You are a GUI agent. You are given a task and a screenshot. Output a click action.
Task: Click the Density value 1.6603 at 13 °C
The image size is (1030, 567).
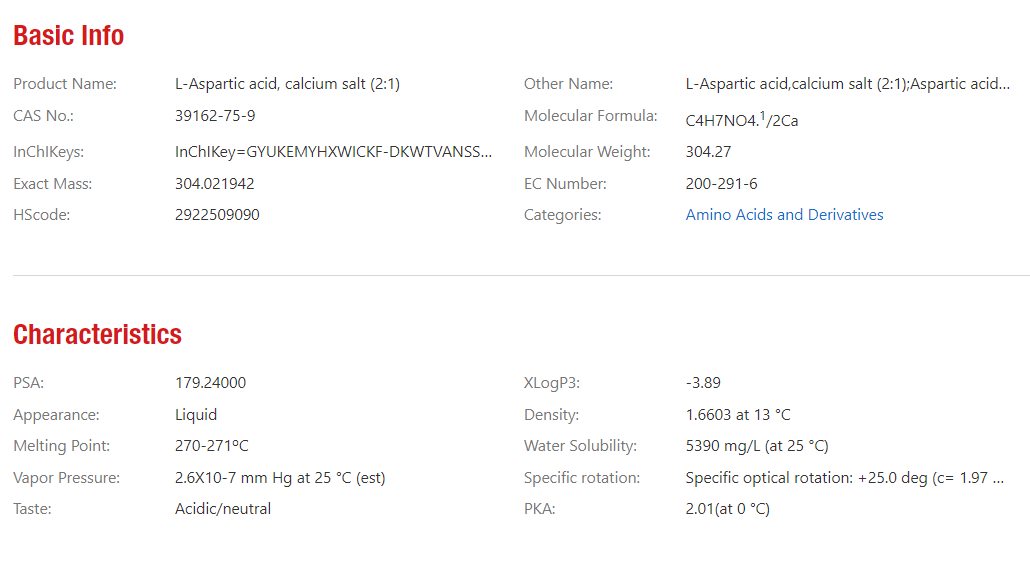738,415
